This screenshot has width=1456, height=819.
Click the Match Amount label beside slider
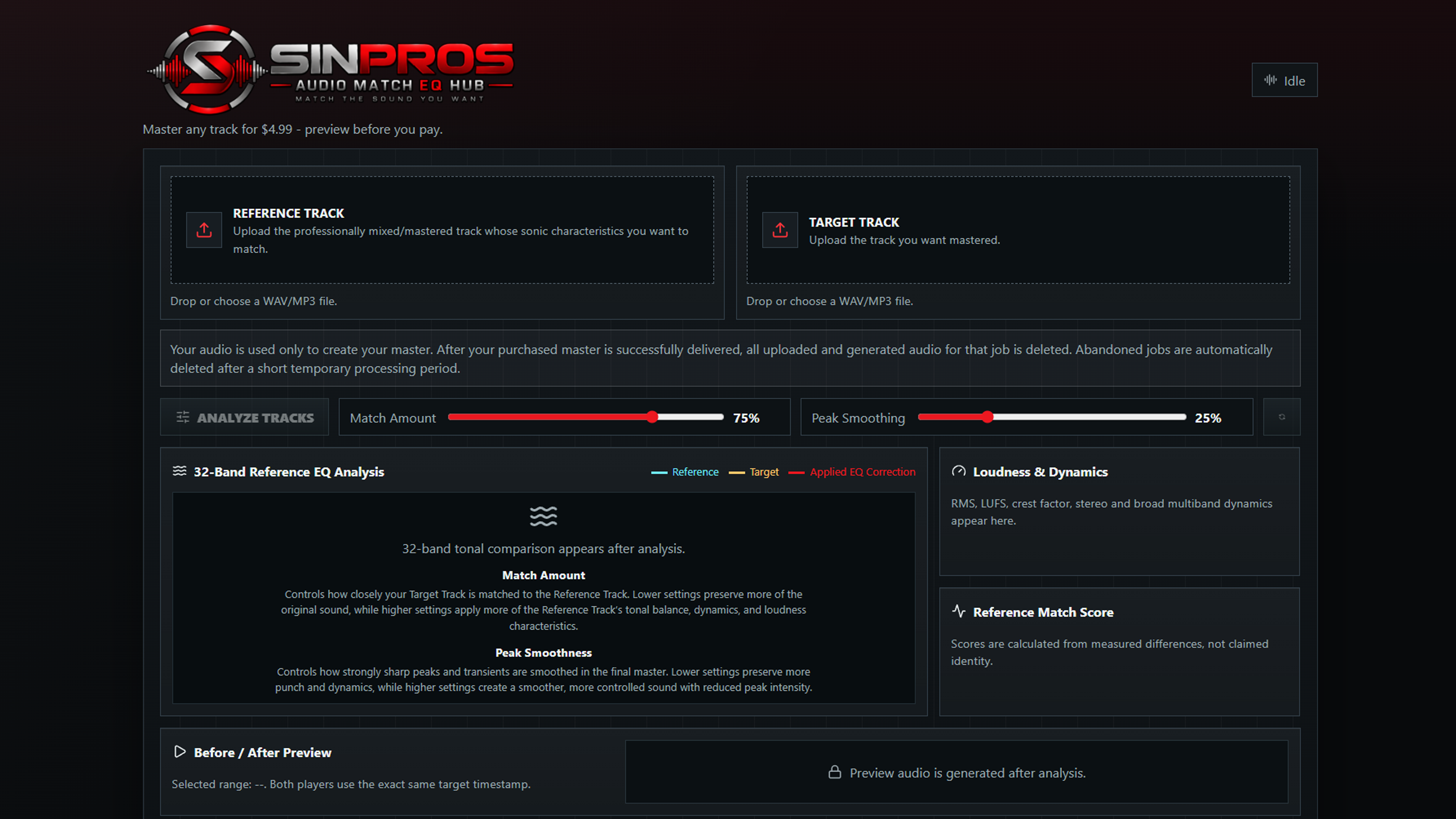point(393,418)
